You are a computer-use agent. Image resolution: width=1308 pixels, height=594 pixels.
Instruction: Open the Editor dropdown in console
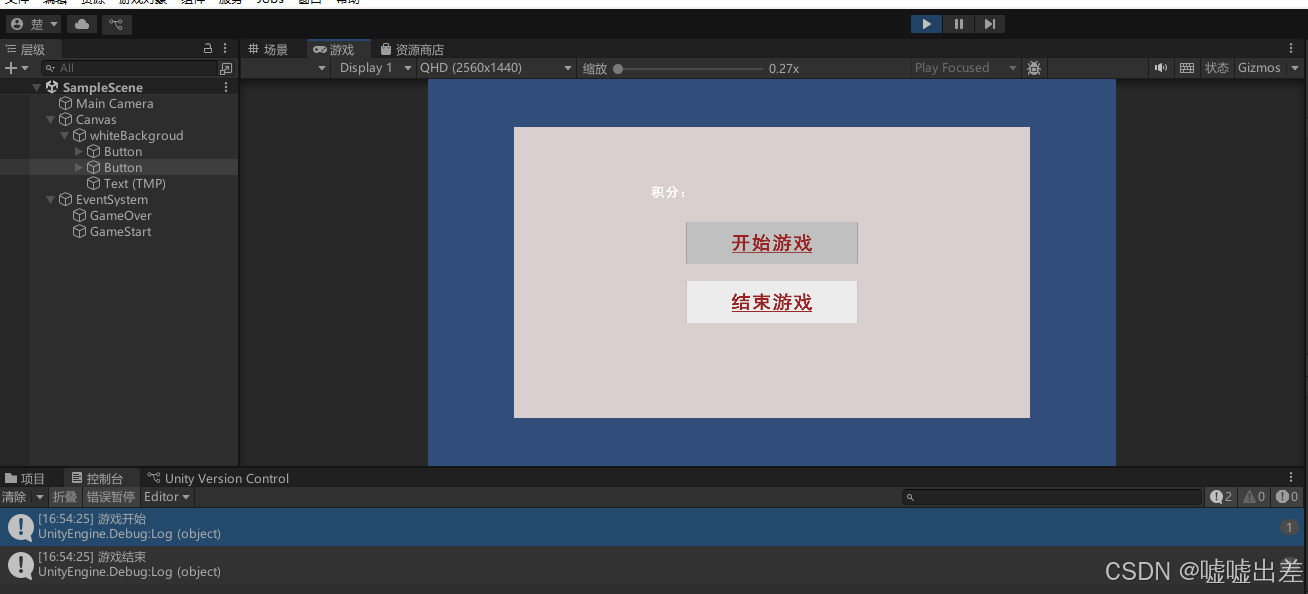click(x=167, y=497)
